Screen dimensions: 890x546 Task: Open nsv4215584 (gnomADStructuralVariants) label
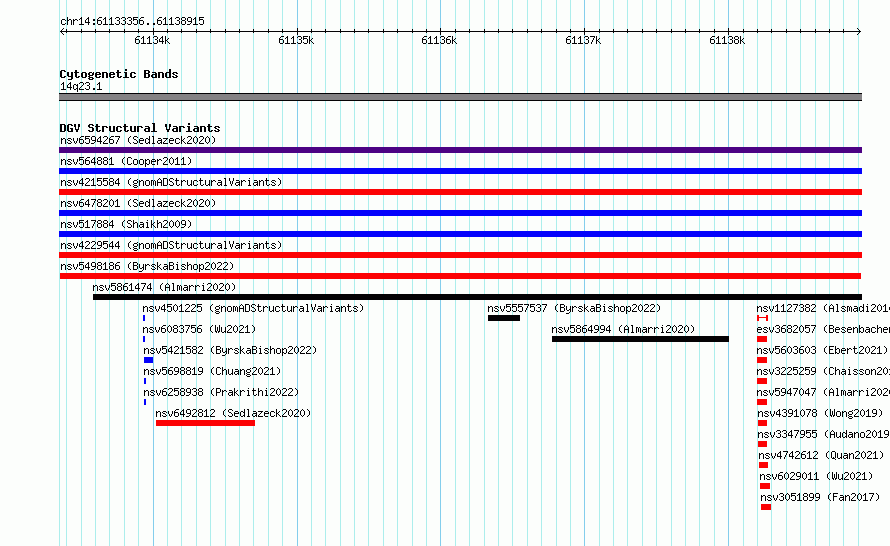171,182
